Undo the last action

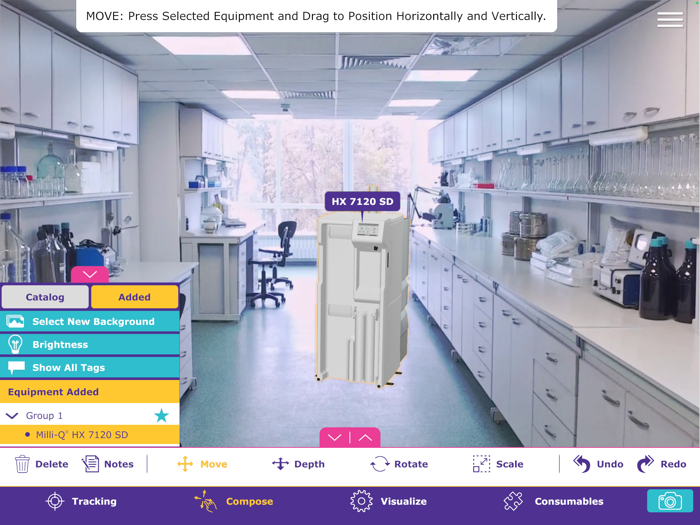tap(598, 464)
